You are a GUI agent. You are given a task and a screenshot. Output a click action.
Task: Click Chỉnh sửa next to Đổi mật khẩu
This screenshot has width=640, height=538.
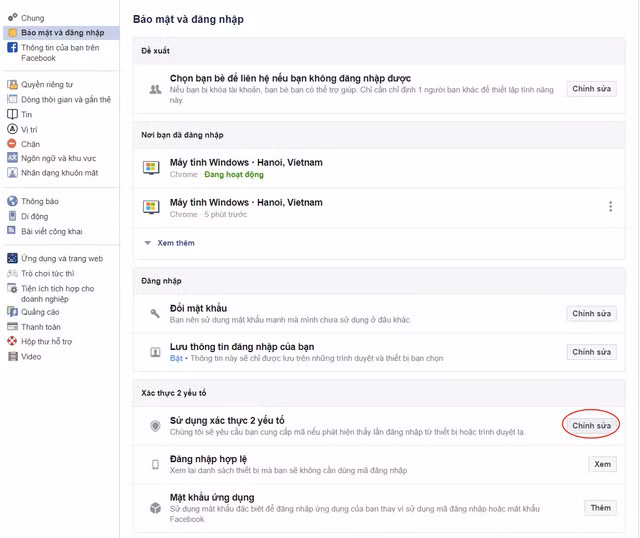(591, 313)
